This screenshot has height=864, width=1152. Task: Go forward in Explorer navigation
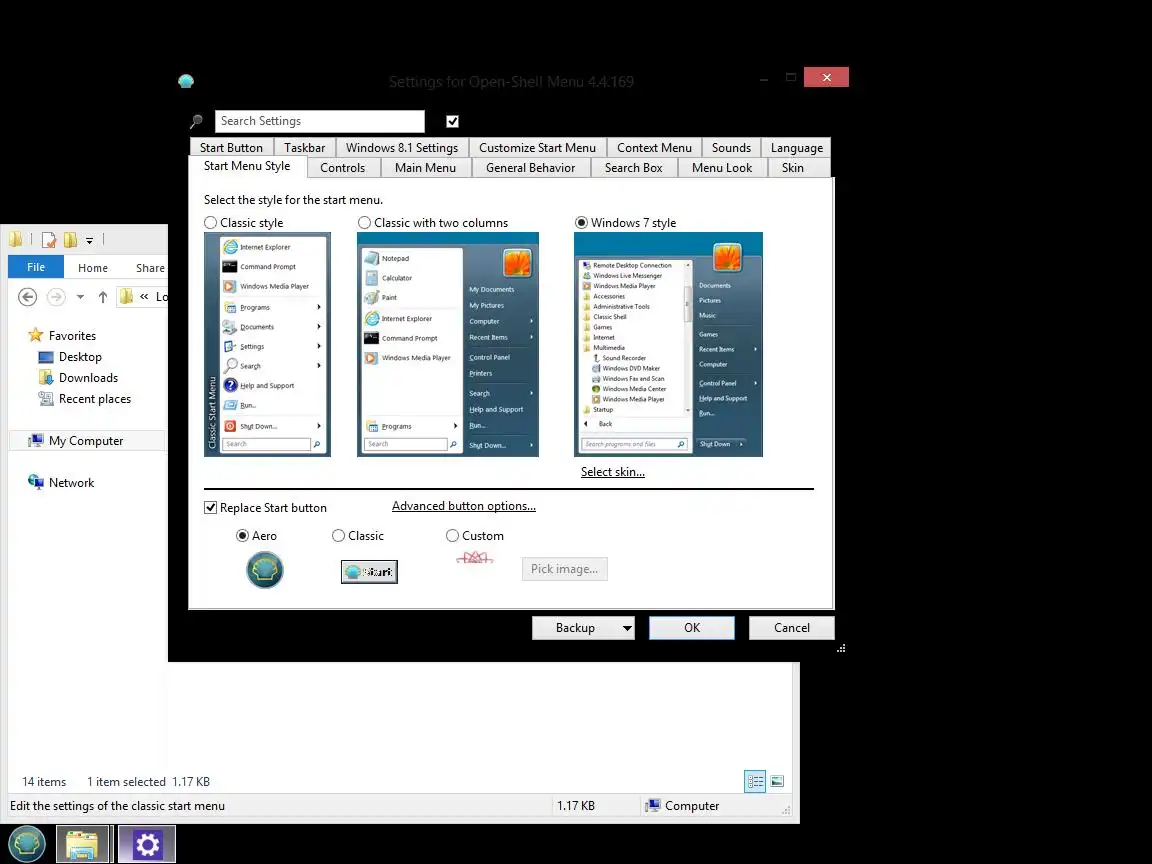pos(56,297)
